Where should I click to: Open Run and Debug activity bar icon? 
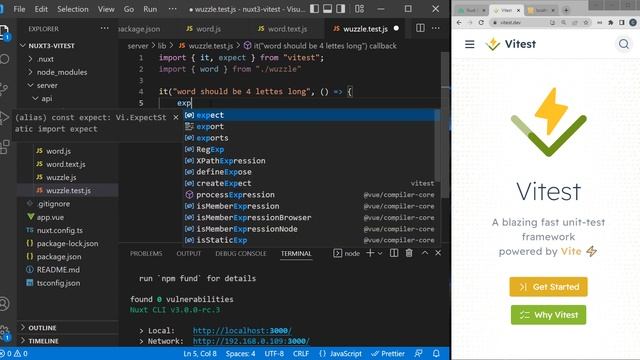[4, 118]
